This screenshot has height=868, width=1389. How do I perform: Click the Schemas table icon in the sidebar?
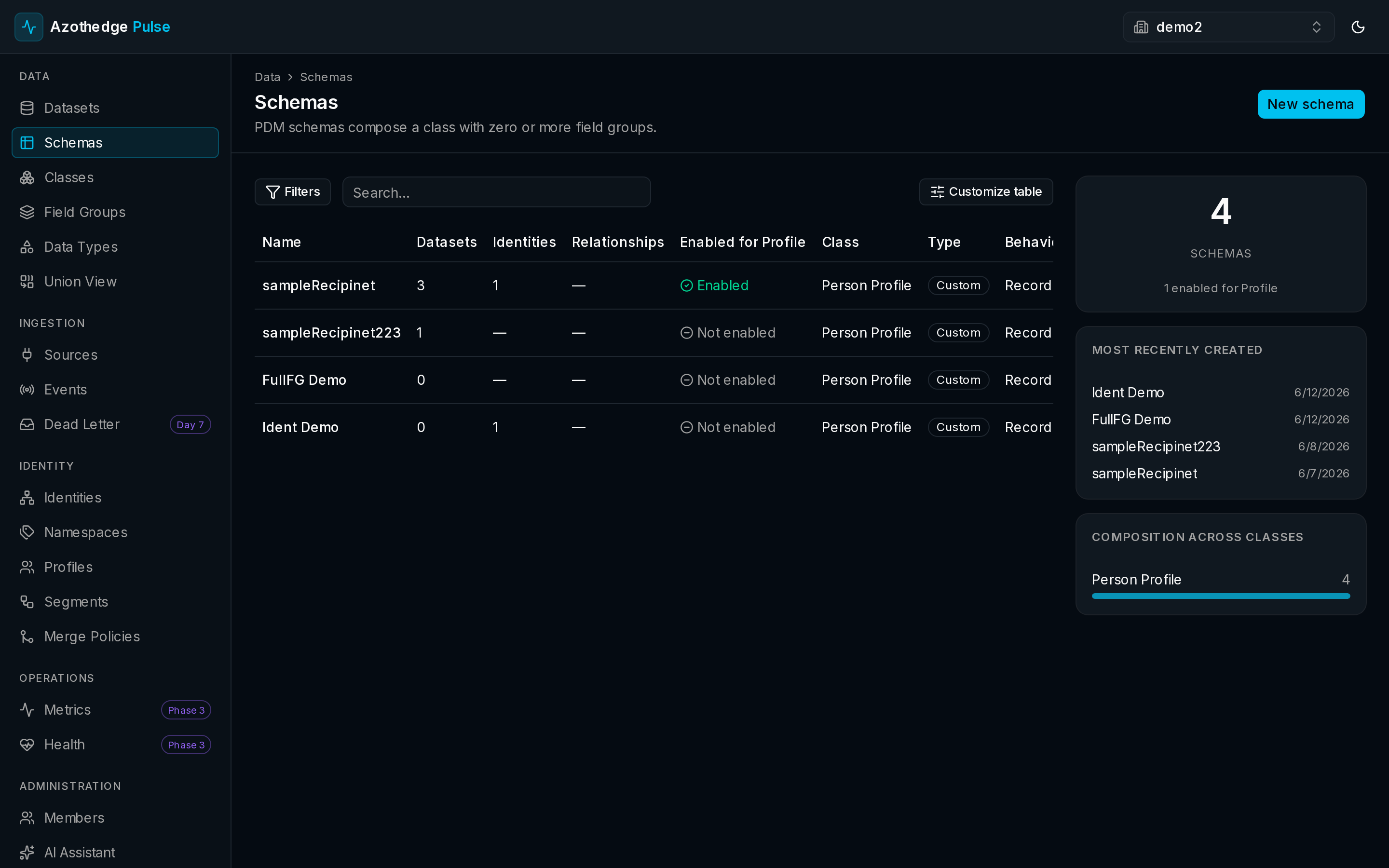[x=27, y=143]
